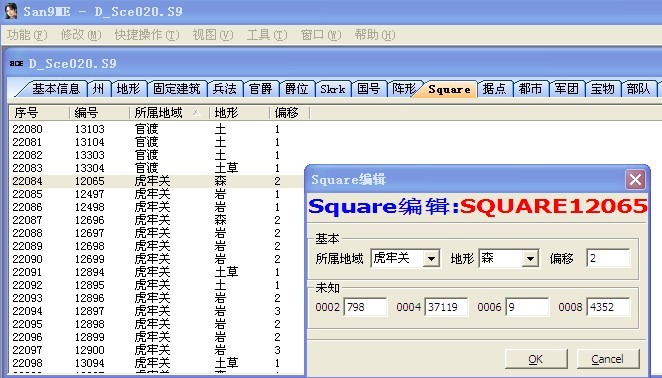Click the SCE document icon beside D_Sce020.S9
Viewport: 662px width, 378px height.
[17, 64]
